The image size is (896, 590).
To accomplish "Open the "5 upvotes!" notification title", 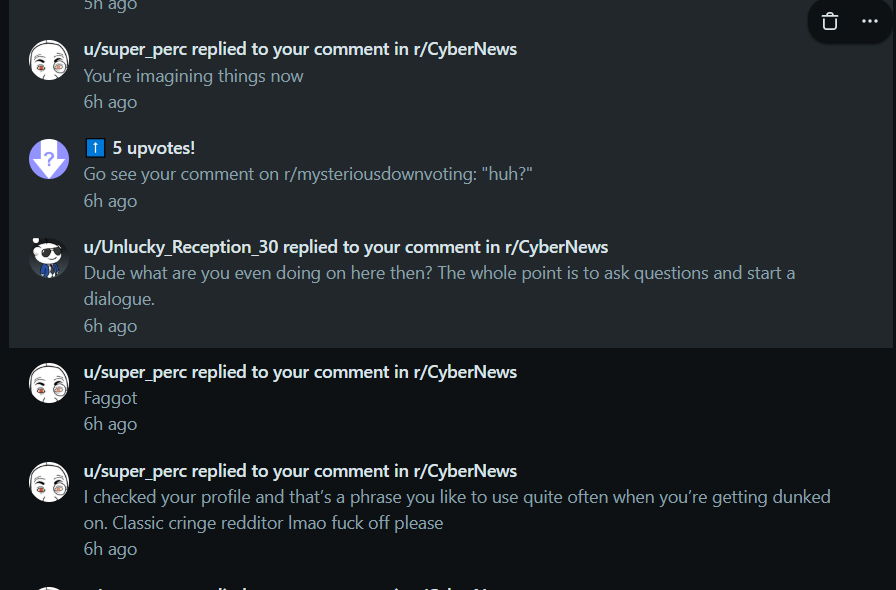I will 153,148.
